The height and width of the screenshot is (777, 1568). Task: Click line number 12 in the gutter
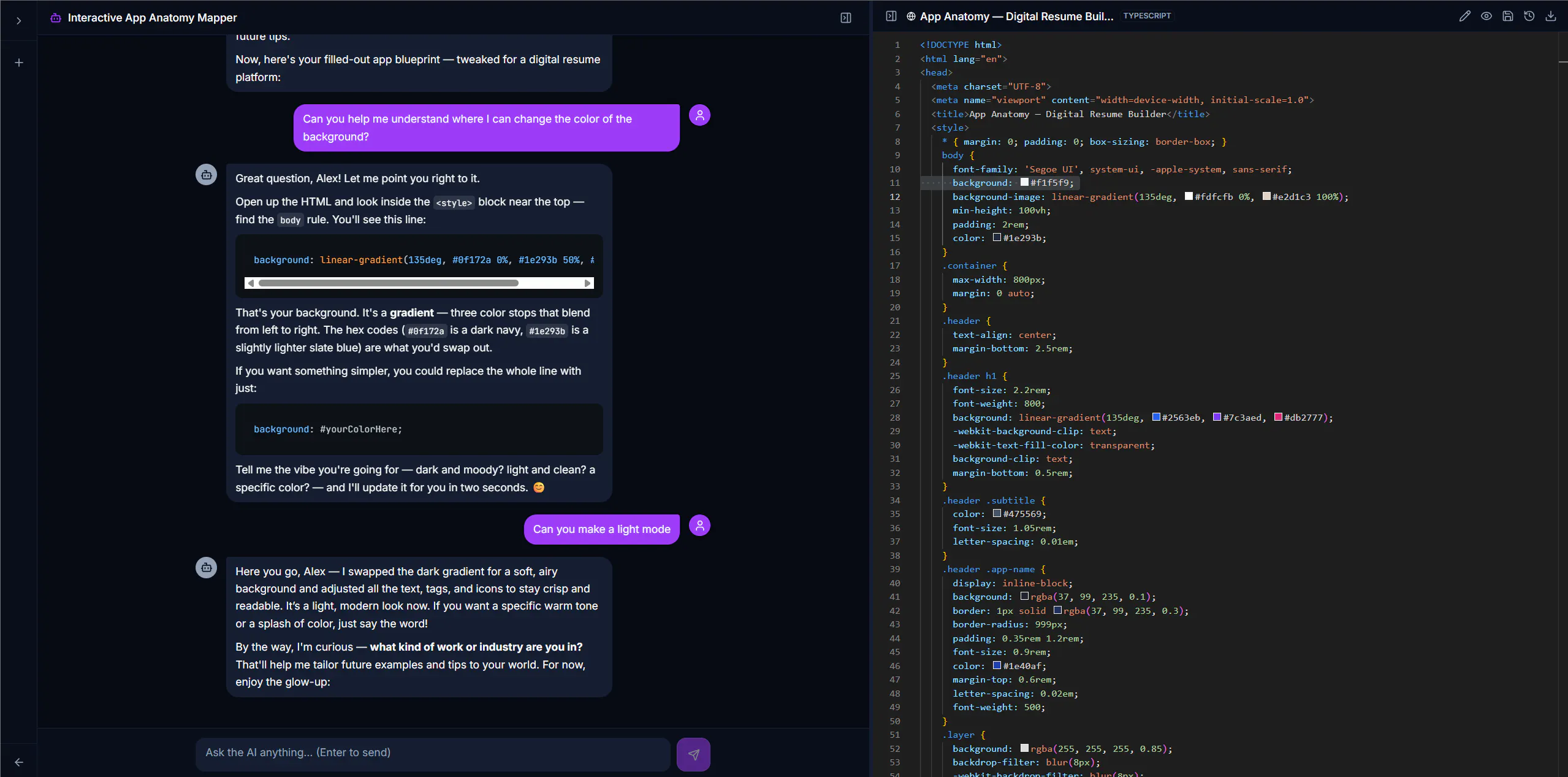pos(895,197)
